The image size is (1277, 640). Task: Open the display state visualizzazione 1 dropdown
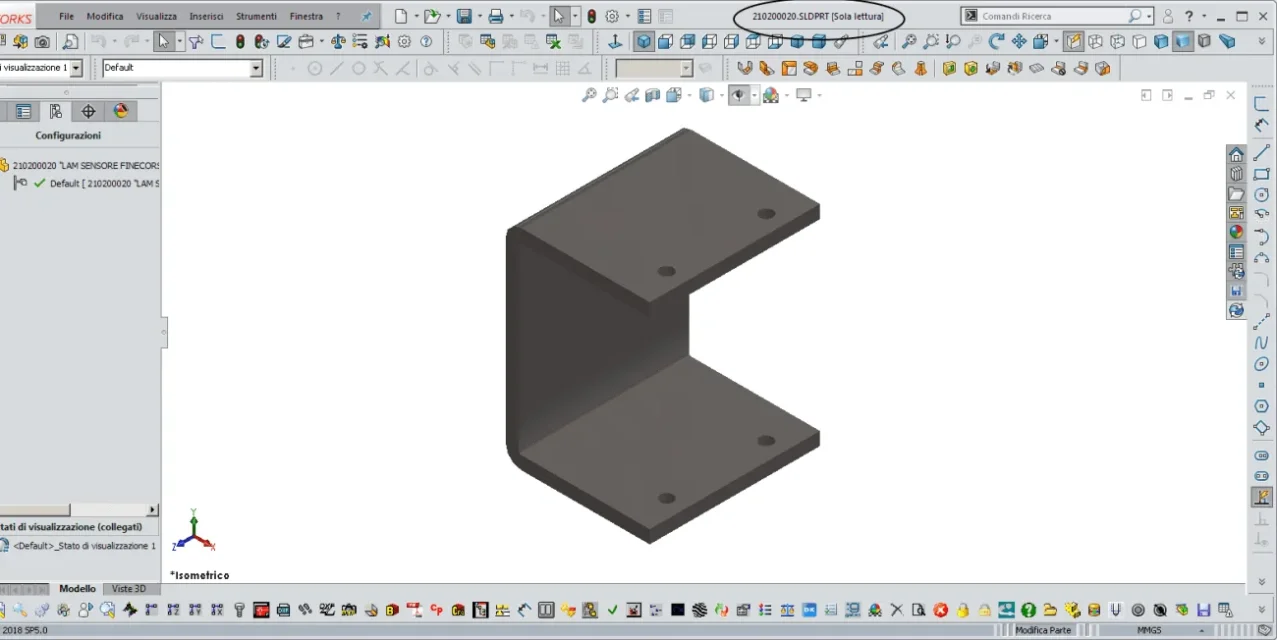click(x=76, y=68)
